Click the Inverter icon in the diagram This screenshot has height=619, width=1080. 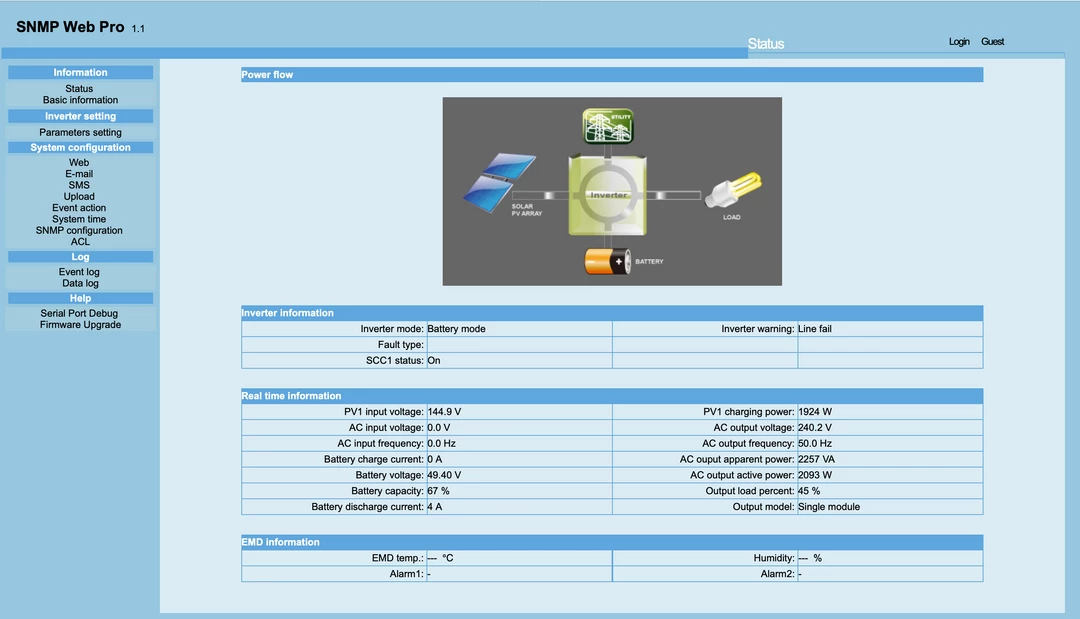(607, 193)
